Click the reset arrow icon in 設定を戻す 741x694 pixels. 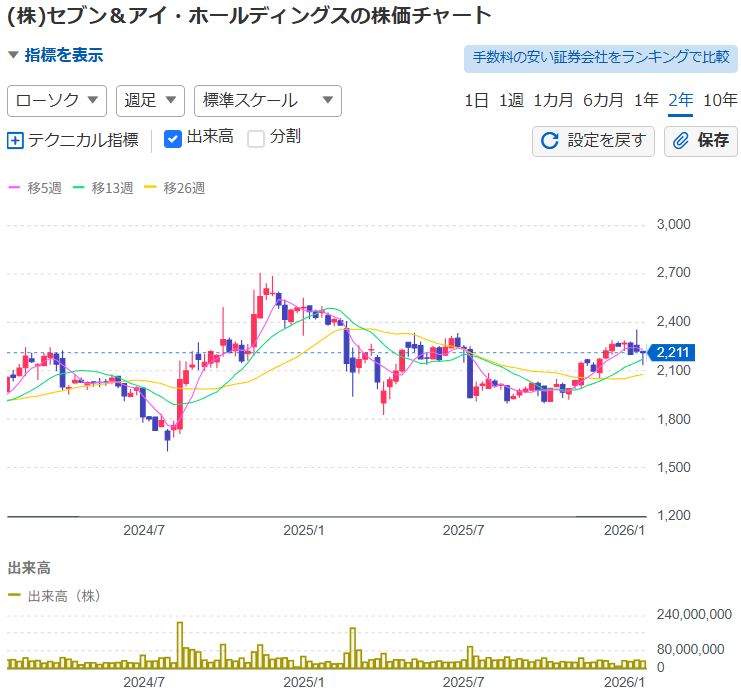click(x=549, y=141)
